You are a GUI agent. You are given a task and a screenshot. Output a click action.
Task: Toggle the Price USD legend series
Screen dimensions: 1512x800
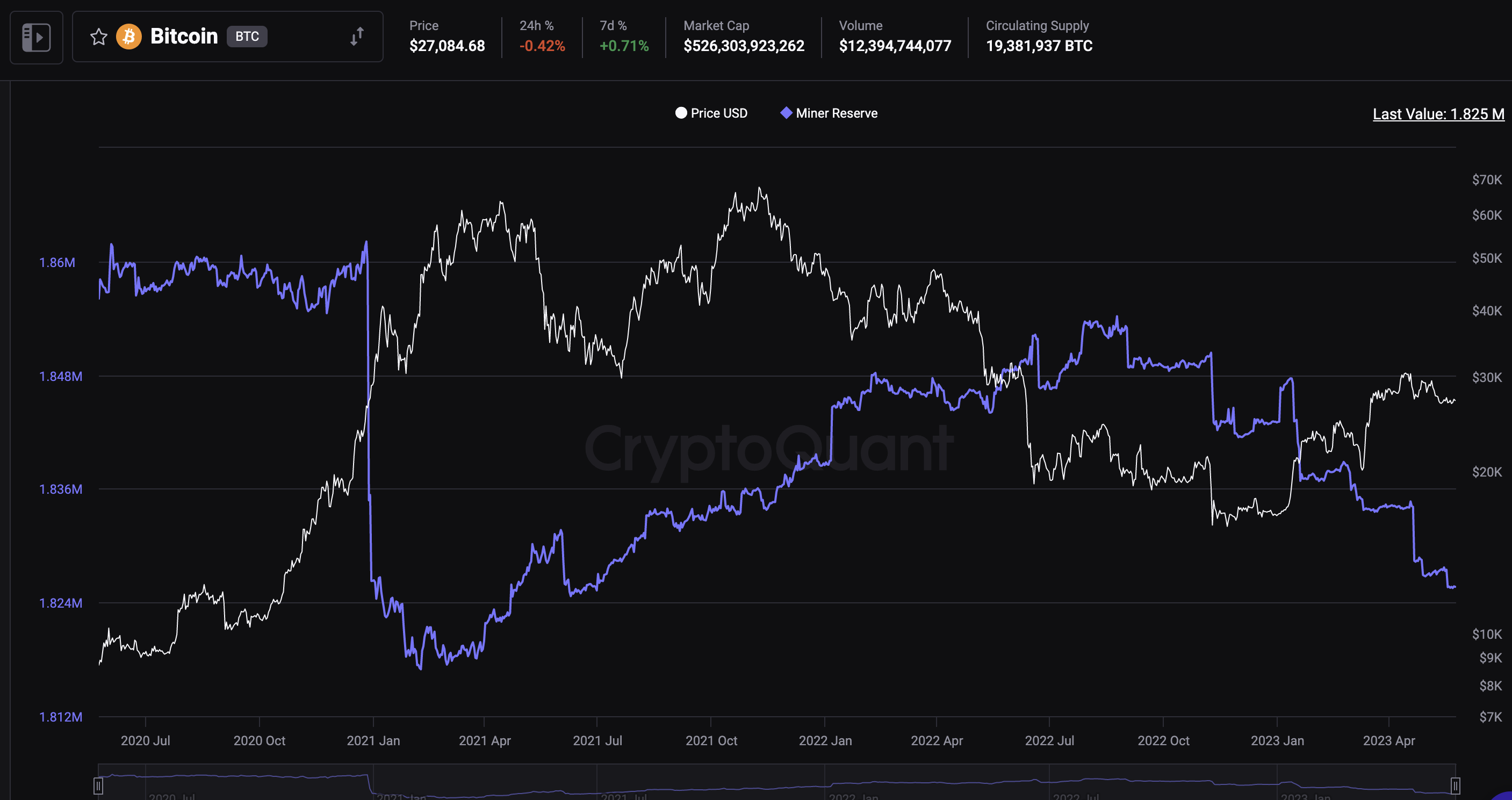(711, 113)
